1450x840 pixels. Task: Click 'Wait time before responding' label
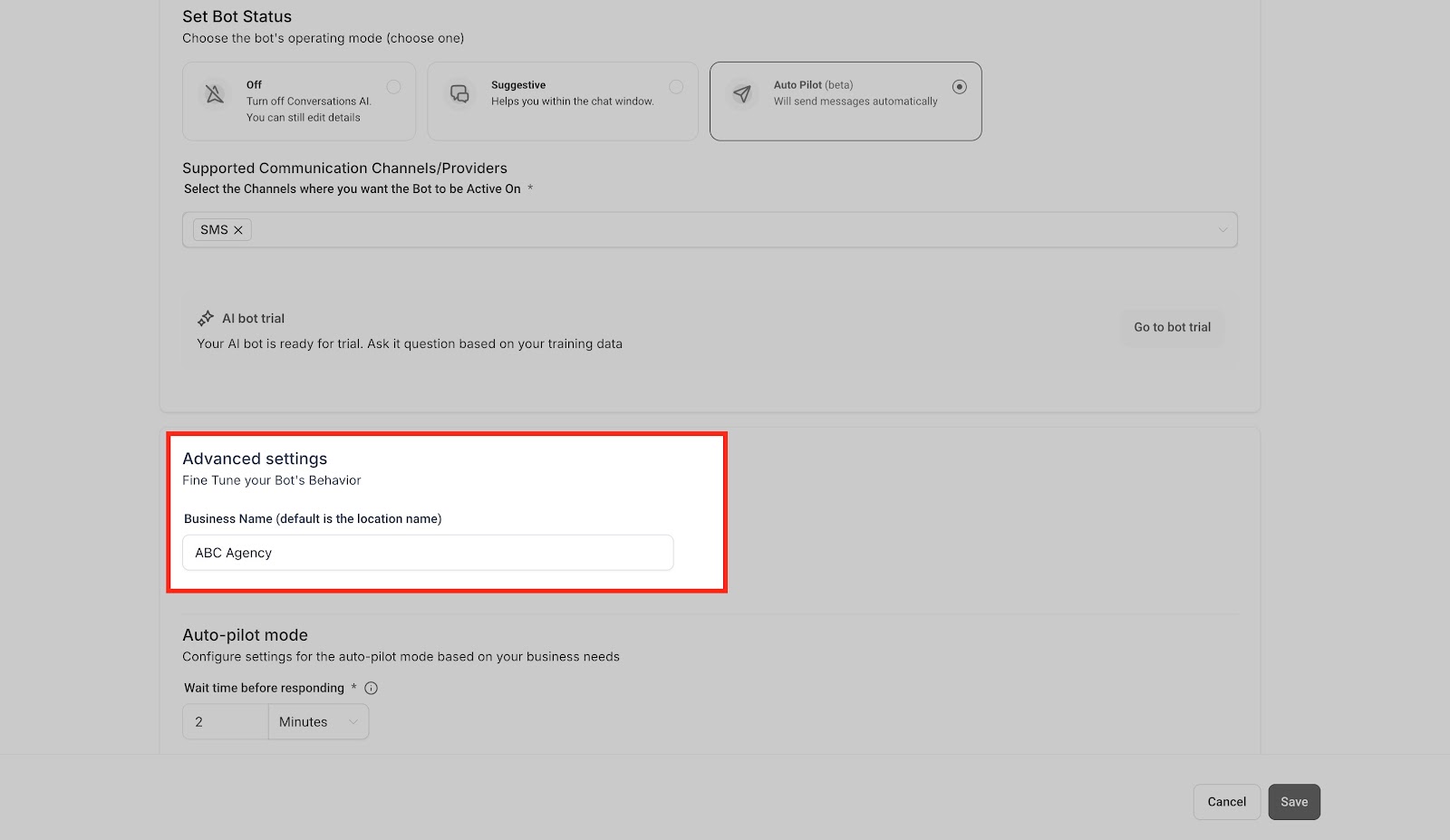coord(264,688)
